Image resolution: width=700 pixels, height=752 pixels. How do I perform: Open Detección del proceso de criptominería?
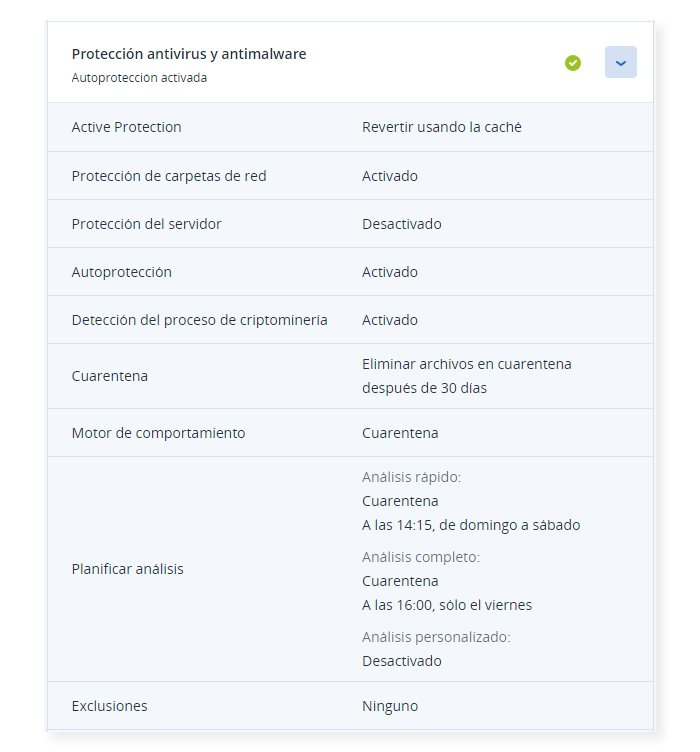click(350, 320)
